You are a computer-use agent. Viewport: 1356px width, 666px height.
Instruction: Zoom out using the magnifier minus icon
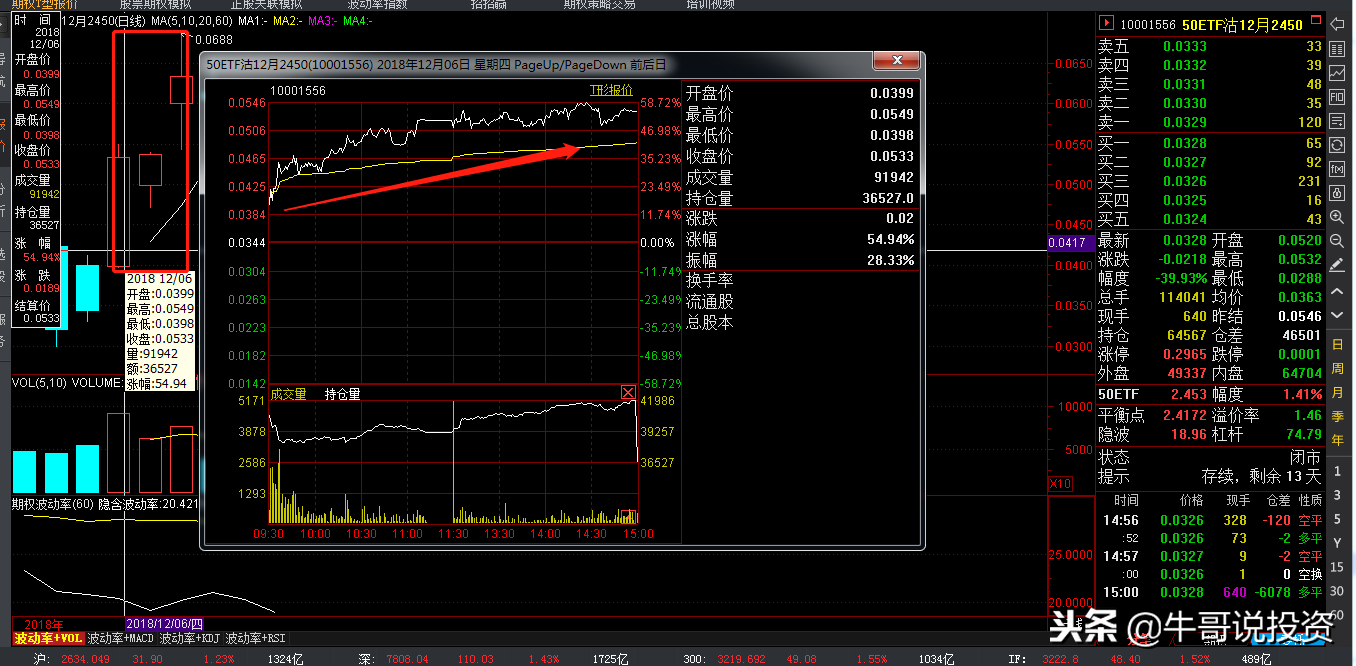click(1336, 241)
